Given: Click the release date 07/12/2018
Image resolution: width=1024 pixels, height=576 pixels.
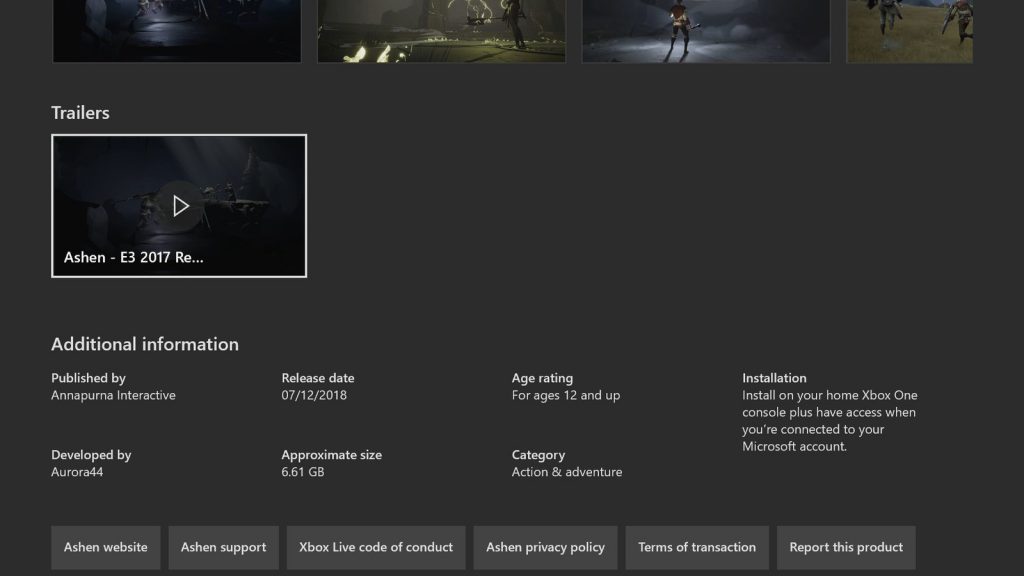Looking at the screenshot, I should pyautogui.click(x=313, y=395).
